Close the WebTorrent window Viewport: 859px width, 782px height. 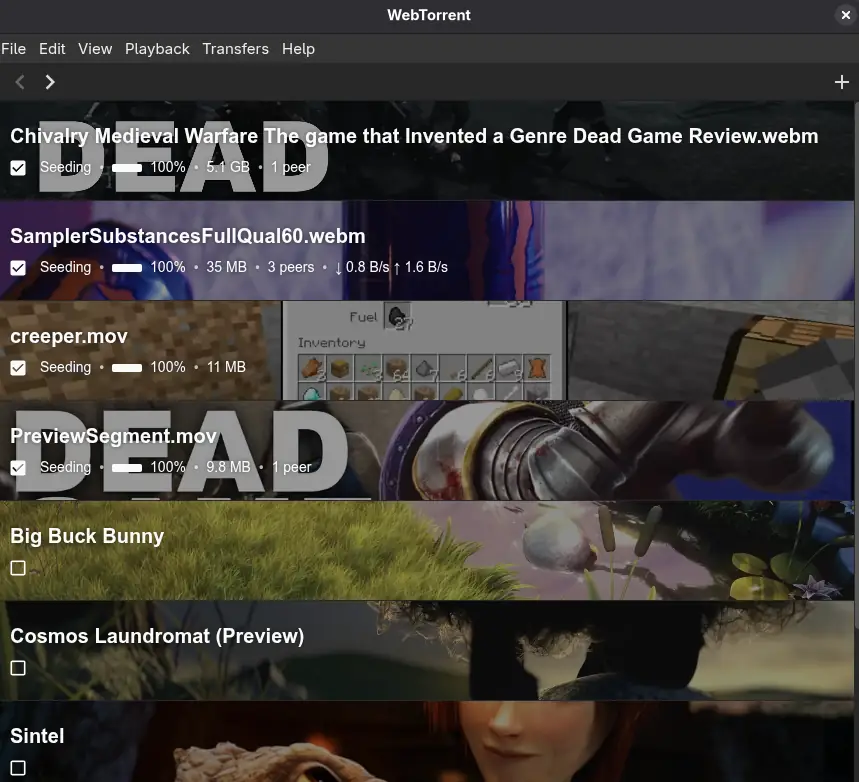tap(845, 15)
